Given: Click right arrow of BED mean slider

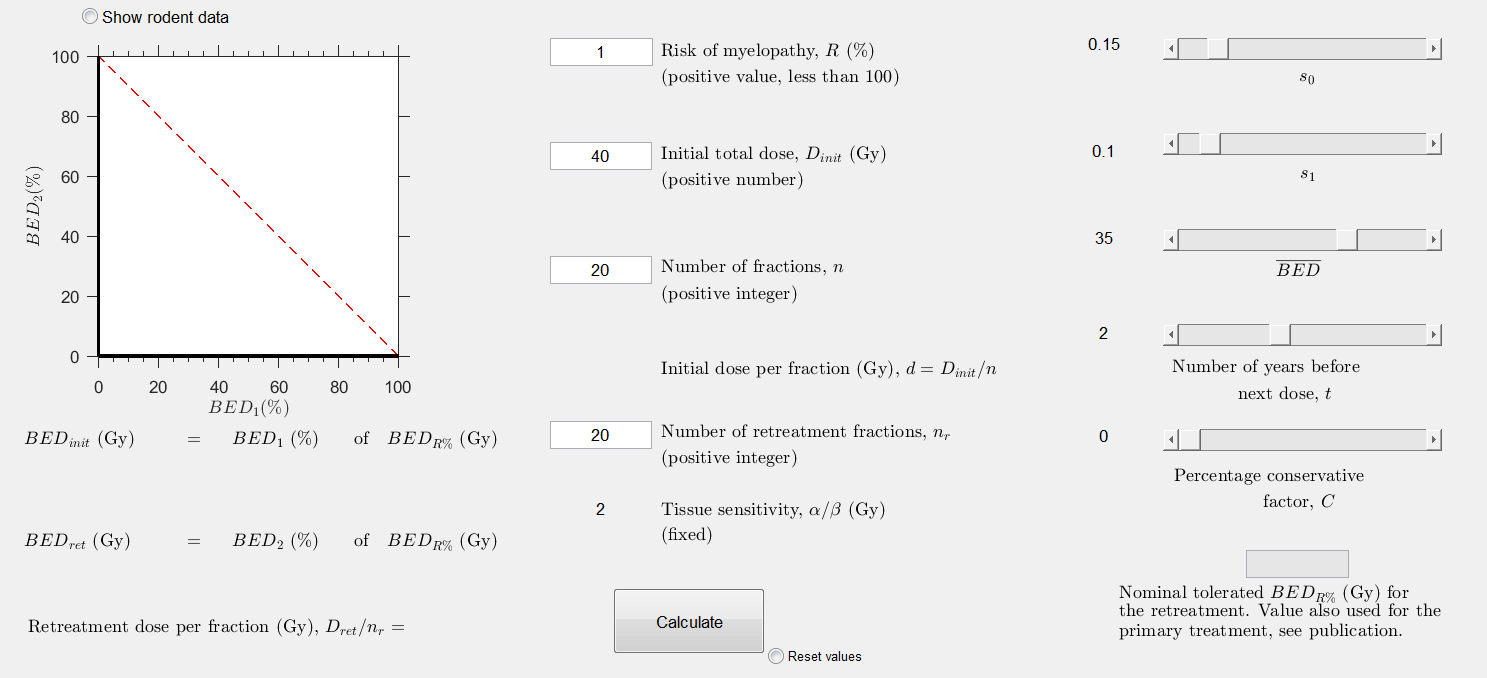Looking at the screenshot, I should coord(1433,239).
